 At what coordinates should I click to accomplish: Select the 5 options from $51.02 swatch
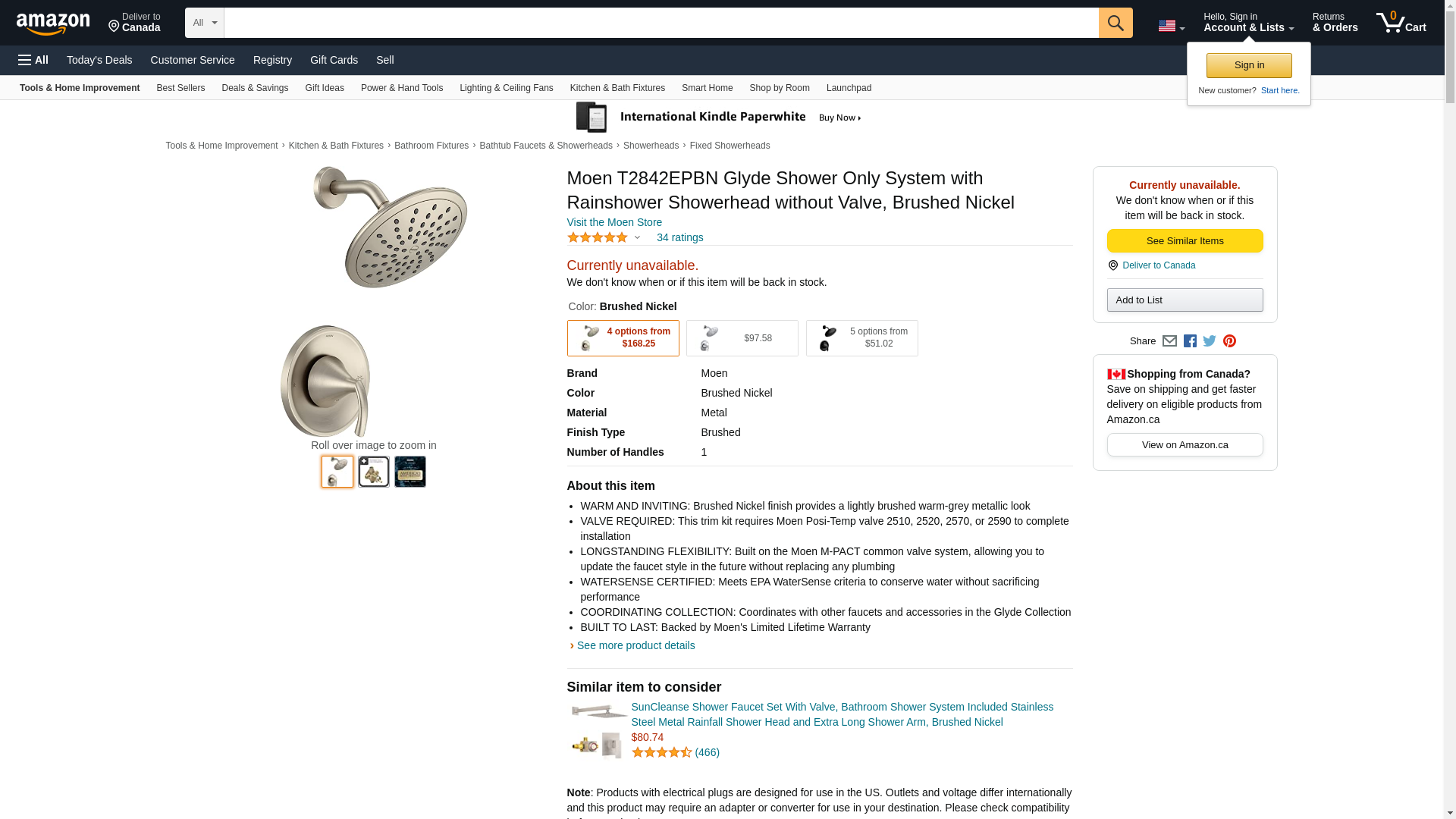pyautogui.click(x=861, y=338)
